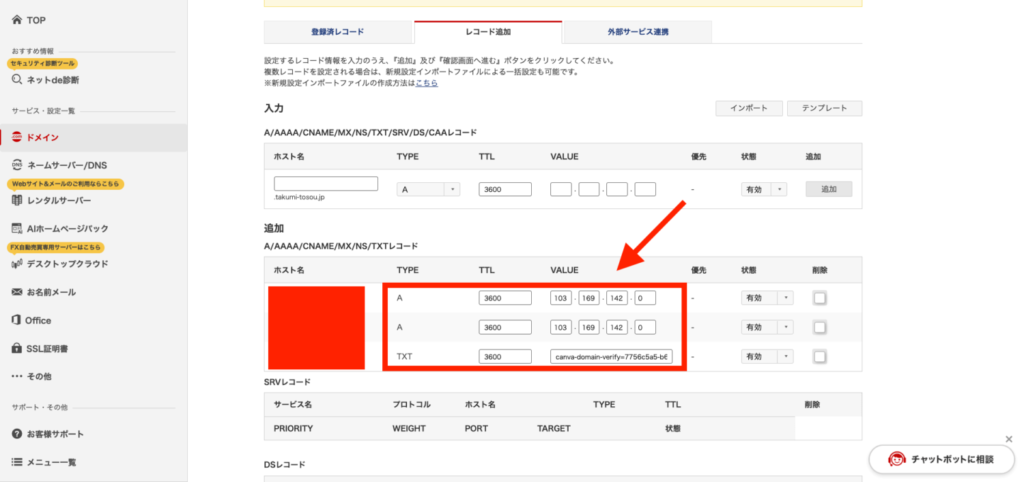The image size is (1024, 482).
Task: Open the TYPE dropdown in input row
Action: click(x=428, y=189)
